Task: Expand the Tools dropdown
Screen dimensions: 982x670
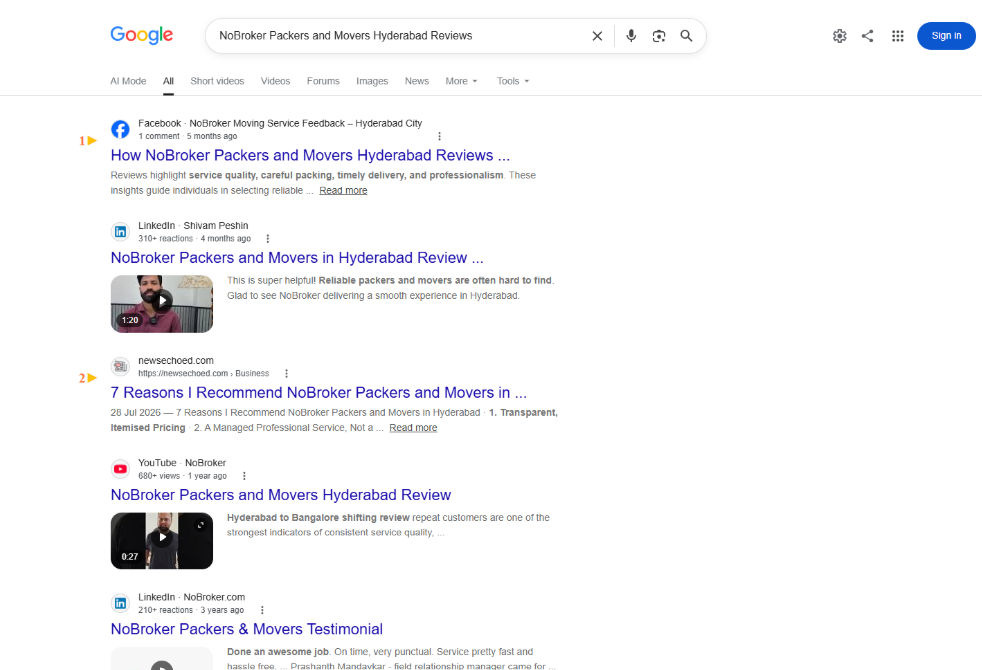Action: [513, 81]
